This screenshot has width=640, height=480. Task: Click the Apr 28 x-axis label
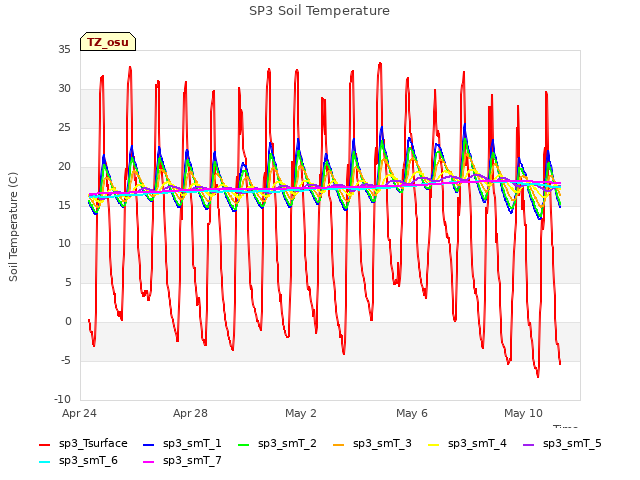(190, 413)
